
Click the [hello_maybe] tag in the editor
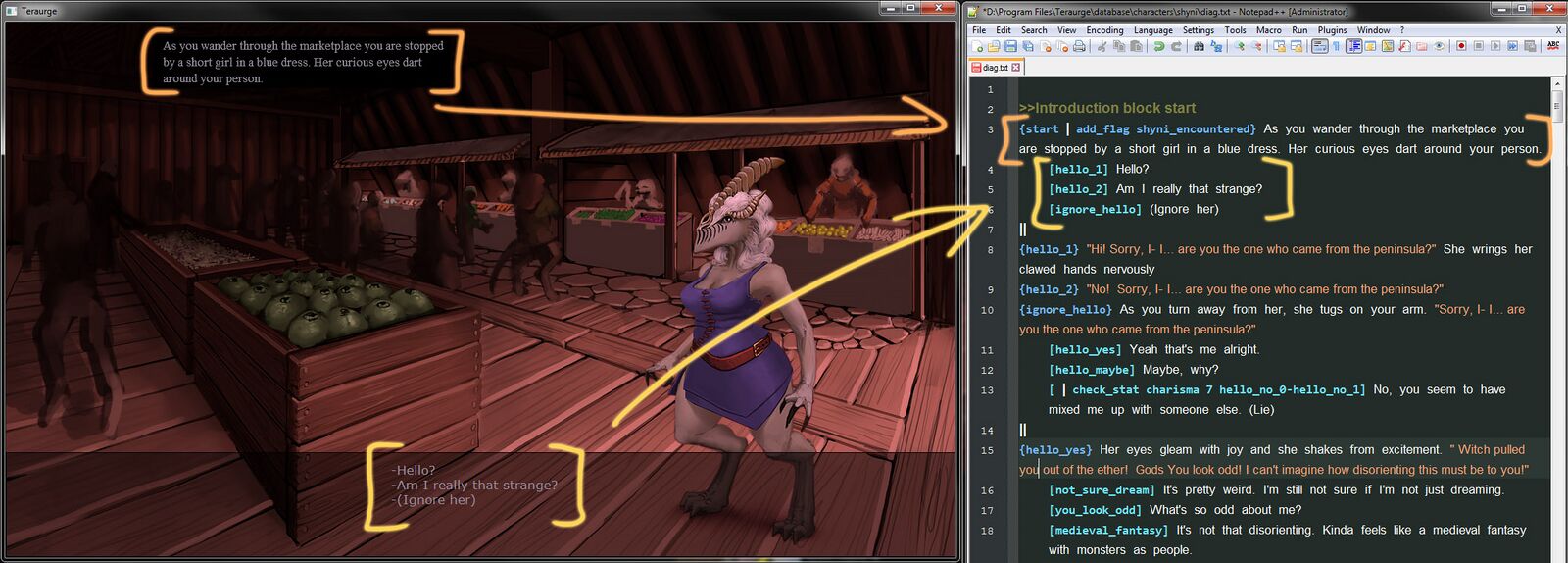(x=1092, y=370)
